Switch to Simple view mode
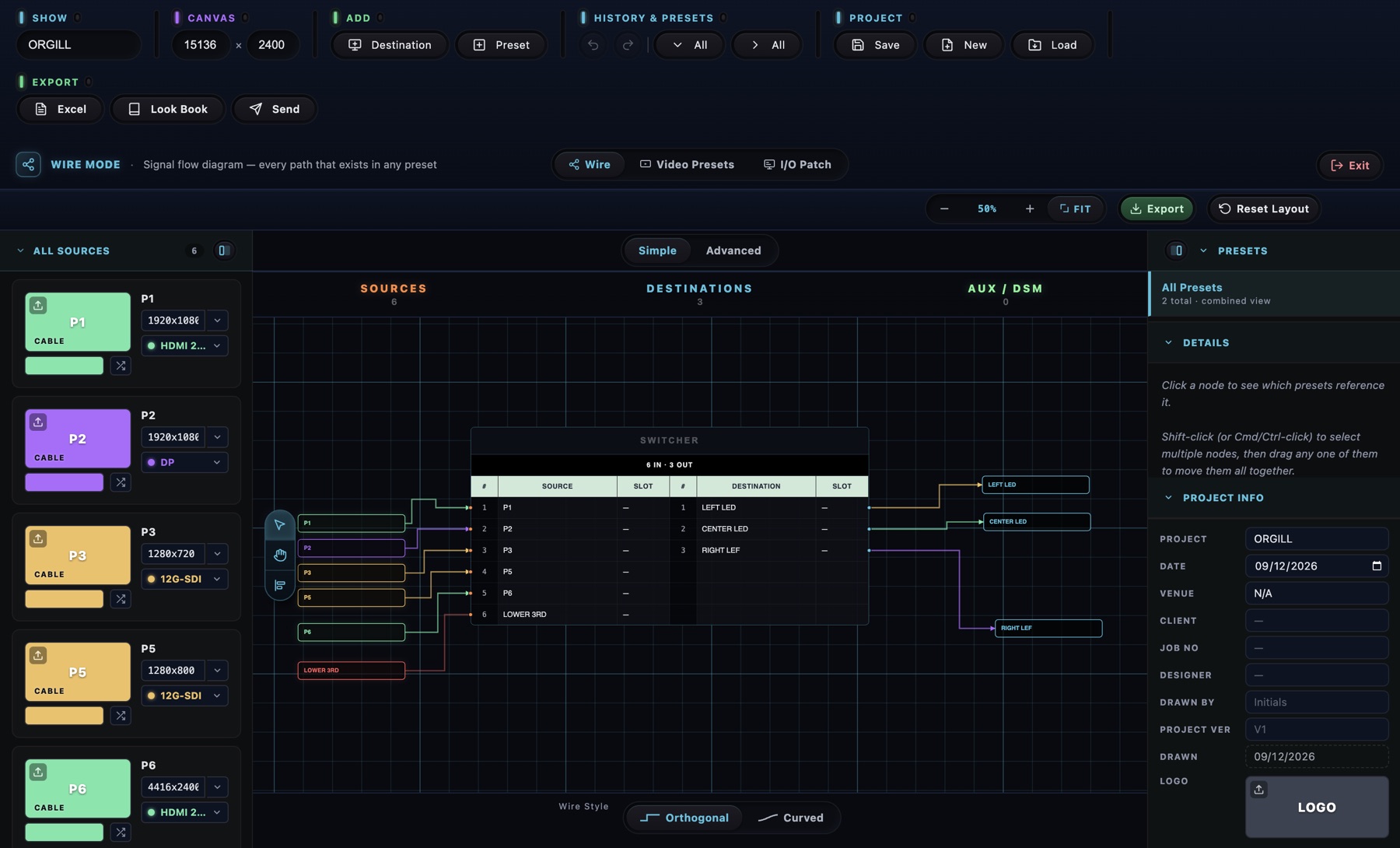 click(657, 251)
